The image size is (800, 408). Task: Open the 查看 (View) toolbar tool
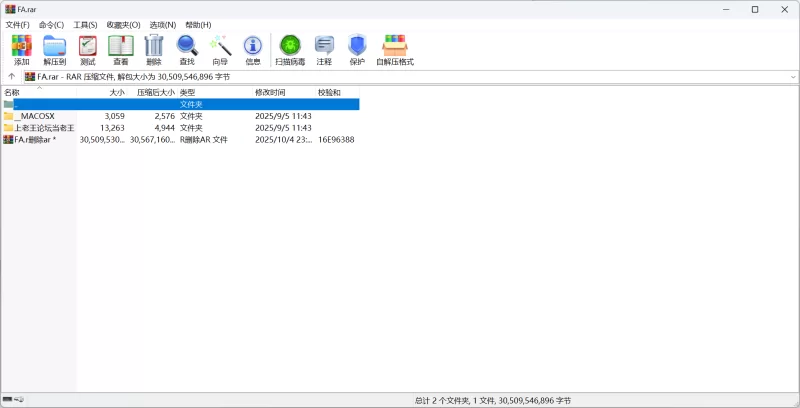(120, 50)
